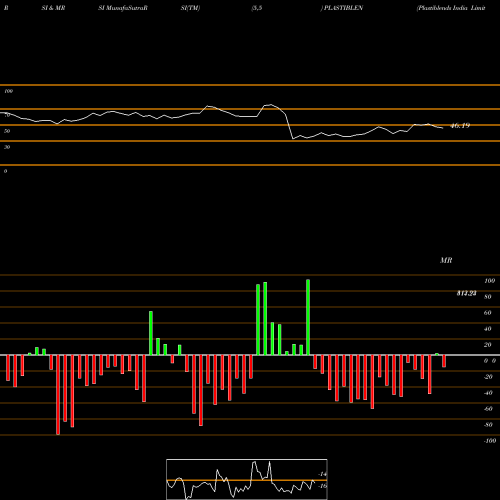Click the 'SI(TM)' header label
Screen dimensions: 500x500
point(190,8)
